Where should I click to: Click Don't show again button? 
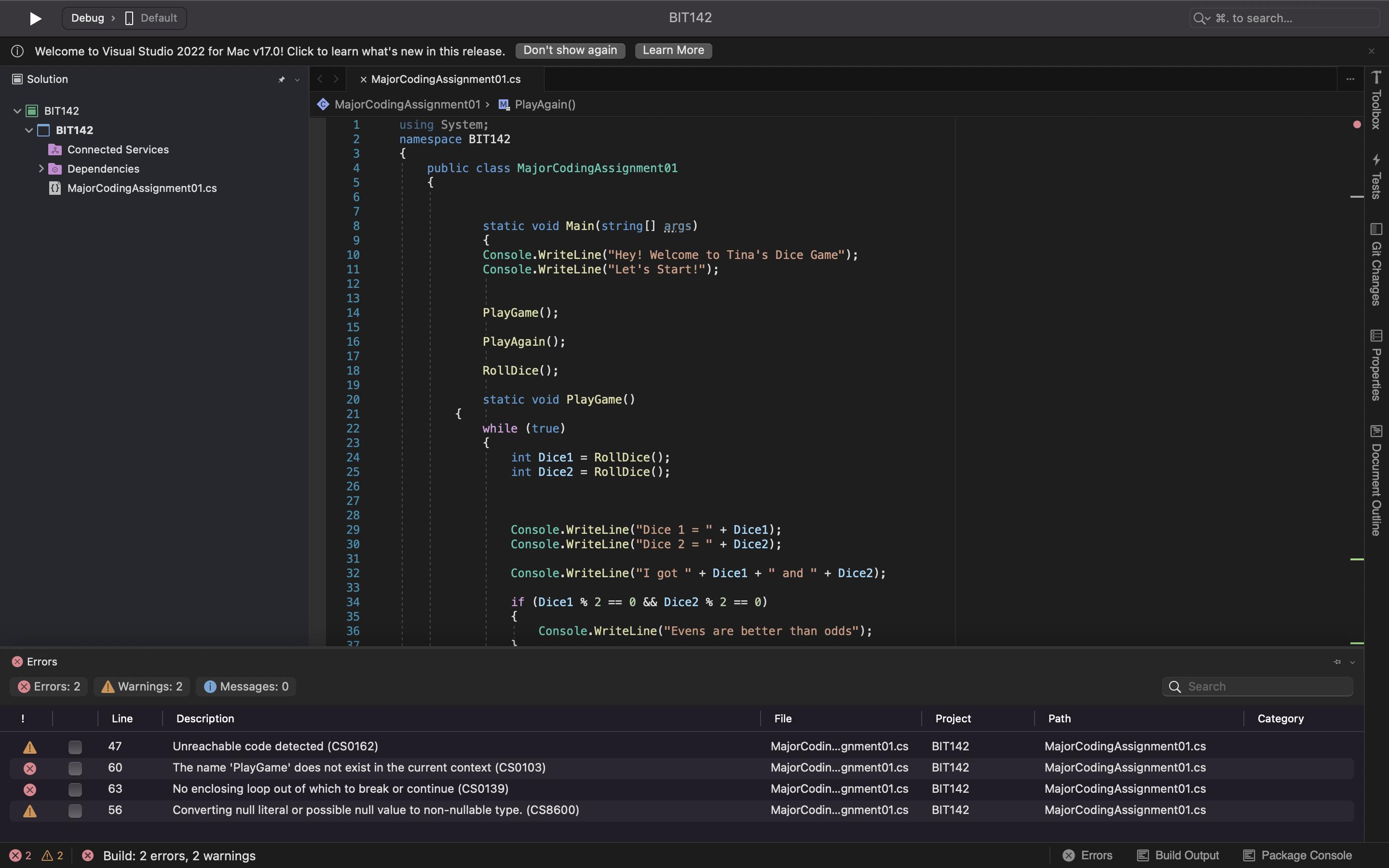570,51
